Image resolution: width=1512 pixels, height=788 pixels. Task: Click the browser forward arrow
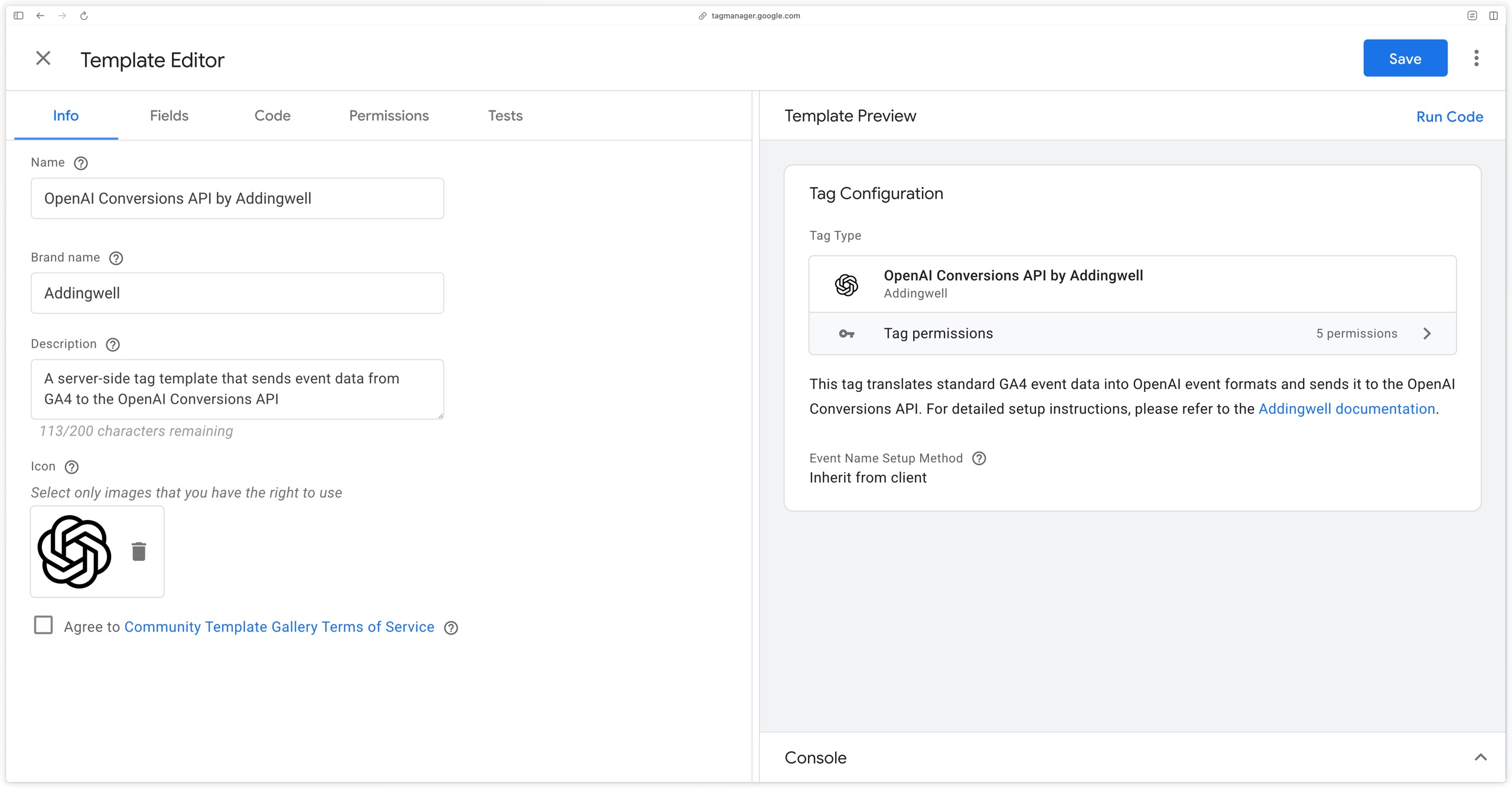(x=62, y=16)
